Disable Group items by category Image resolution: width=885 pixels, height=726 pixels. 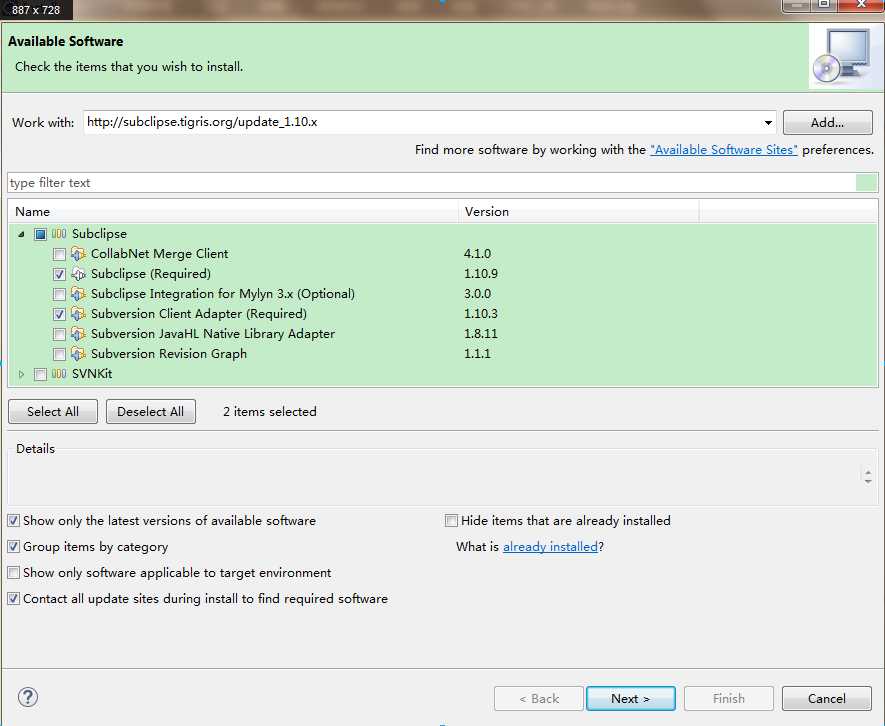click(14, 546)
